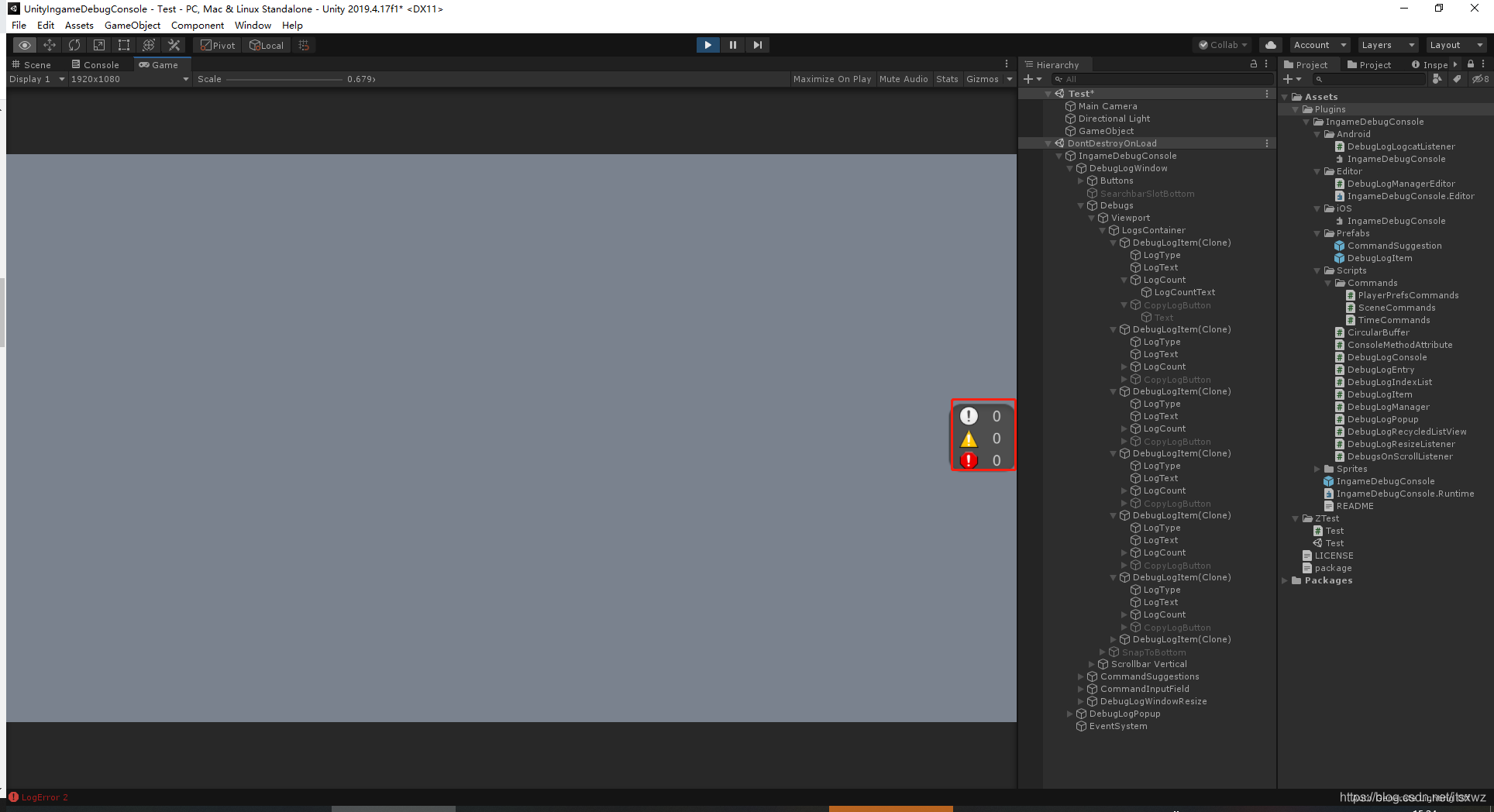Image resolution: width=1494 pixels, height=812 pixels.
Task: Click the LogError status bar message
Action: (x=39, y=797)
